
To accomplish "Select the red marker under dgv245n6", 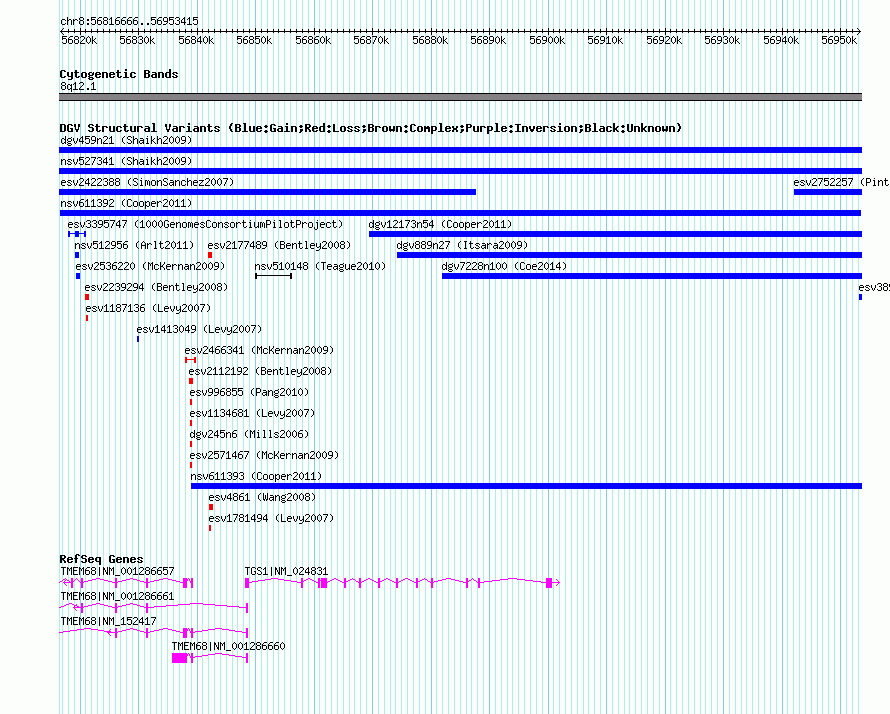I will tap(191, 444).
